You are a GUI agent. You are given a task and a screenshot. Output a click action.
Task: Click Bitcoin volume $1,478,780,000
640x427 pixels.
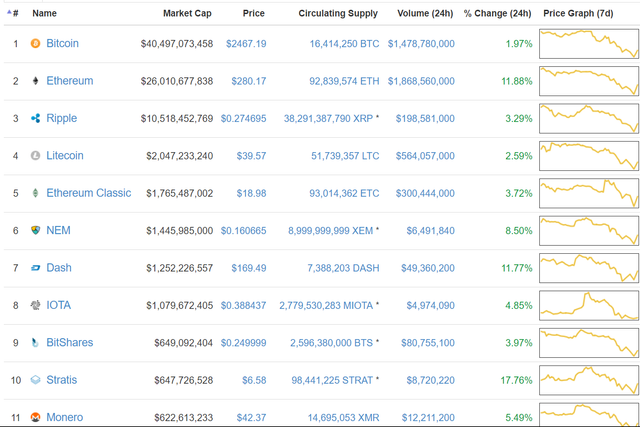click(x=421, y=44)
